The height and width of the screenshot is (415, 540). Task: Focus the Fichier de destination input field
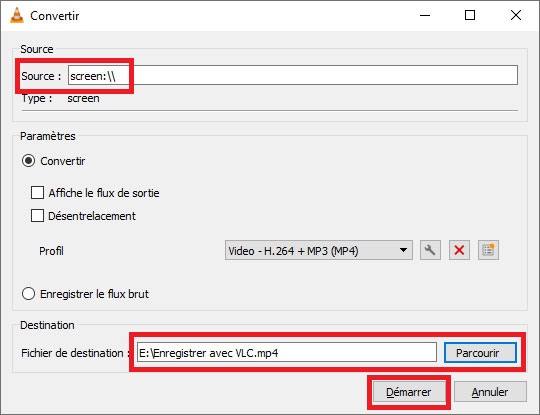287,353
